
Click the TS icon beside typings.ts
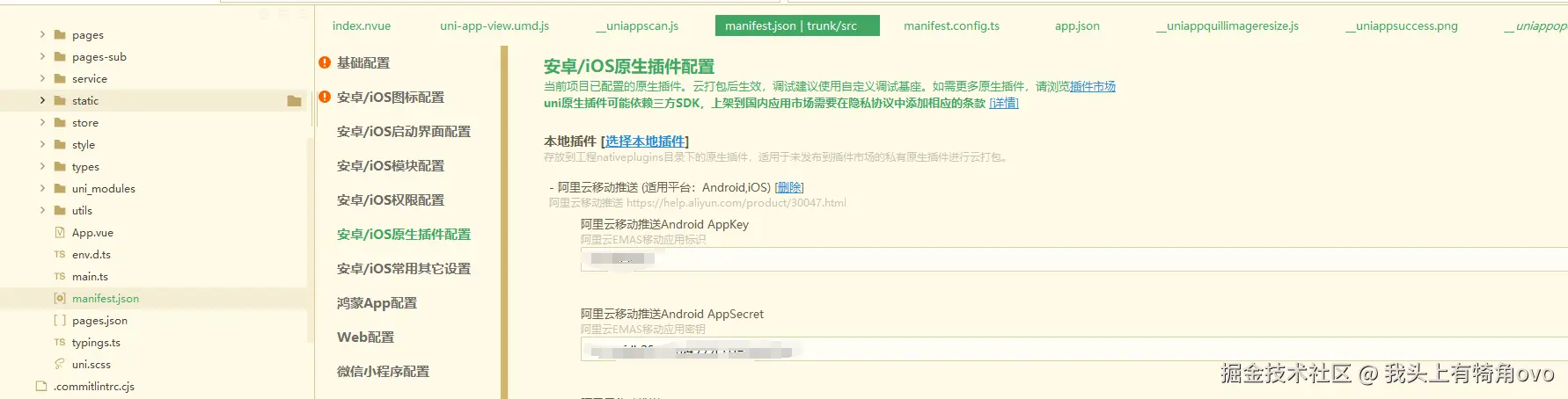tap(60, 342)
